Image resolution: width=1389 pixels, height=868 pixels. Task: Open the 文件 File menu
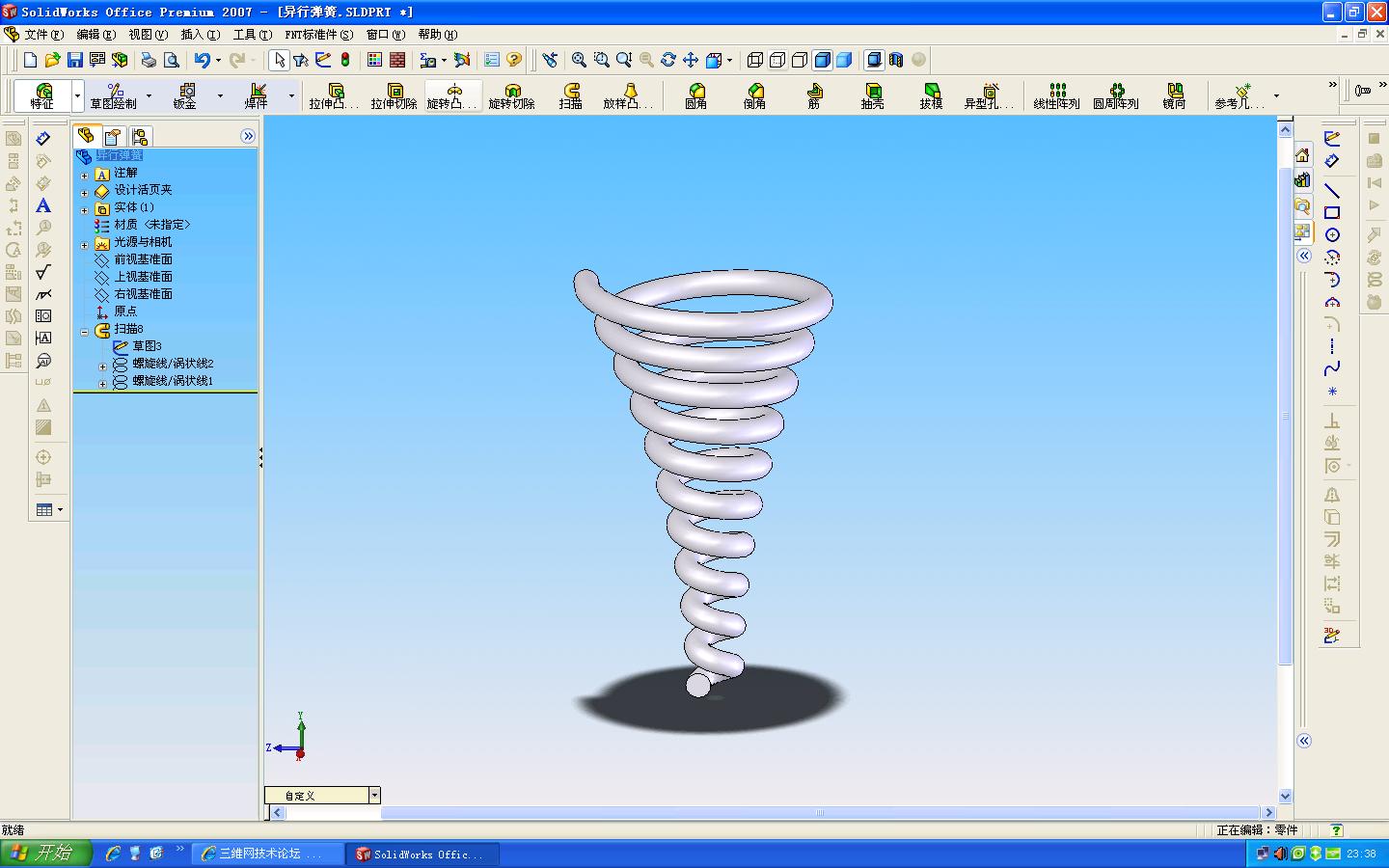click(x=43, y=35)
